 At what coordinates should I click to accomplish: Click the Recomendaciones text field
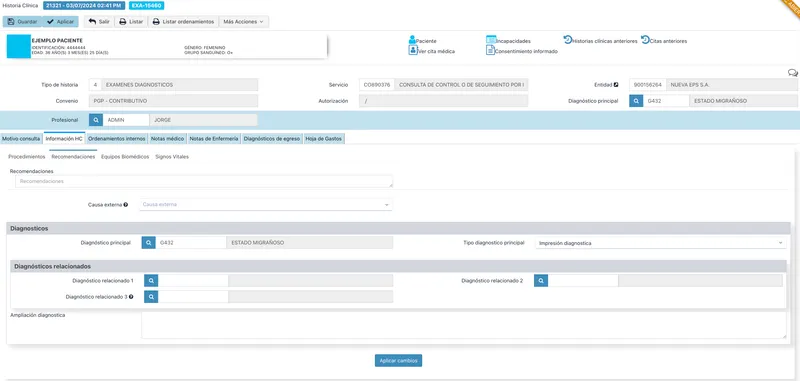204,181
